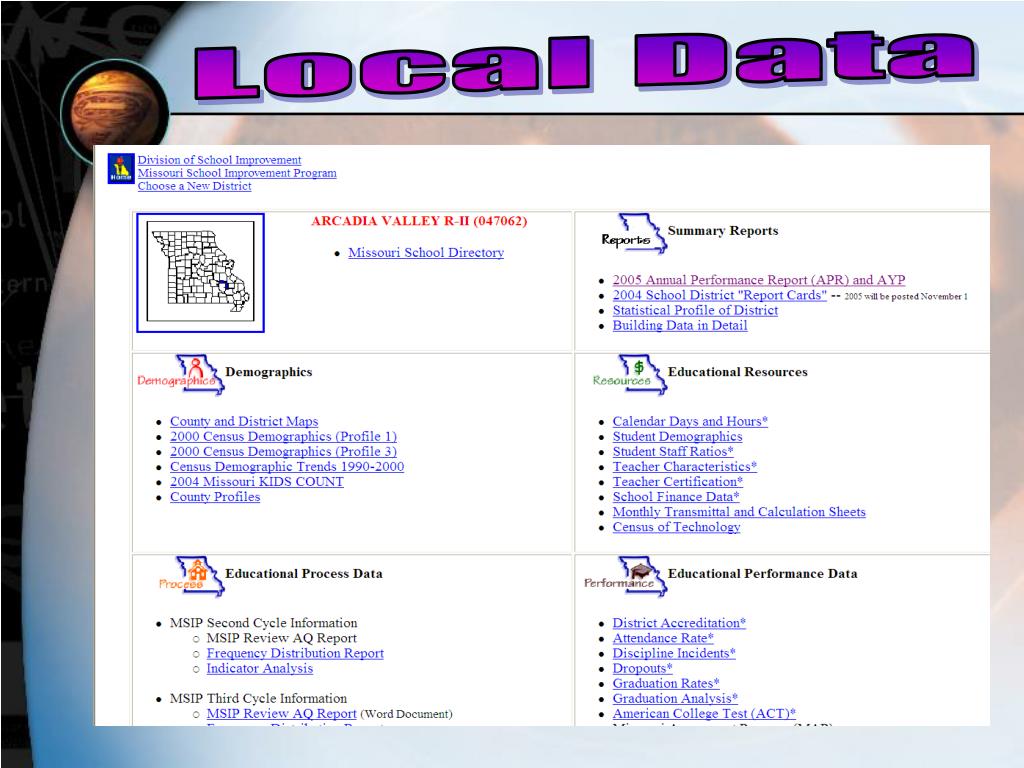Image resolution: width=1024 pixels, height=768 pixels.
Task: Open Teacher Characteristics link
Action: click(x=684, y=467)
